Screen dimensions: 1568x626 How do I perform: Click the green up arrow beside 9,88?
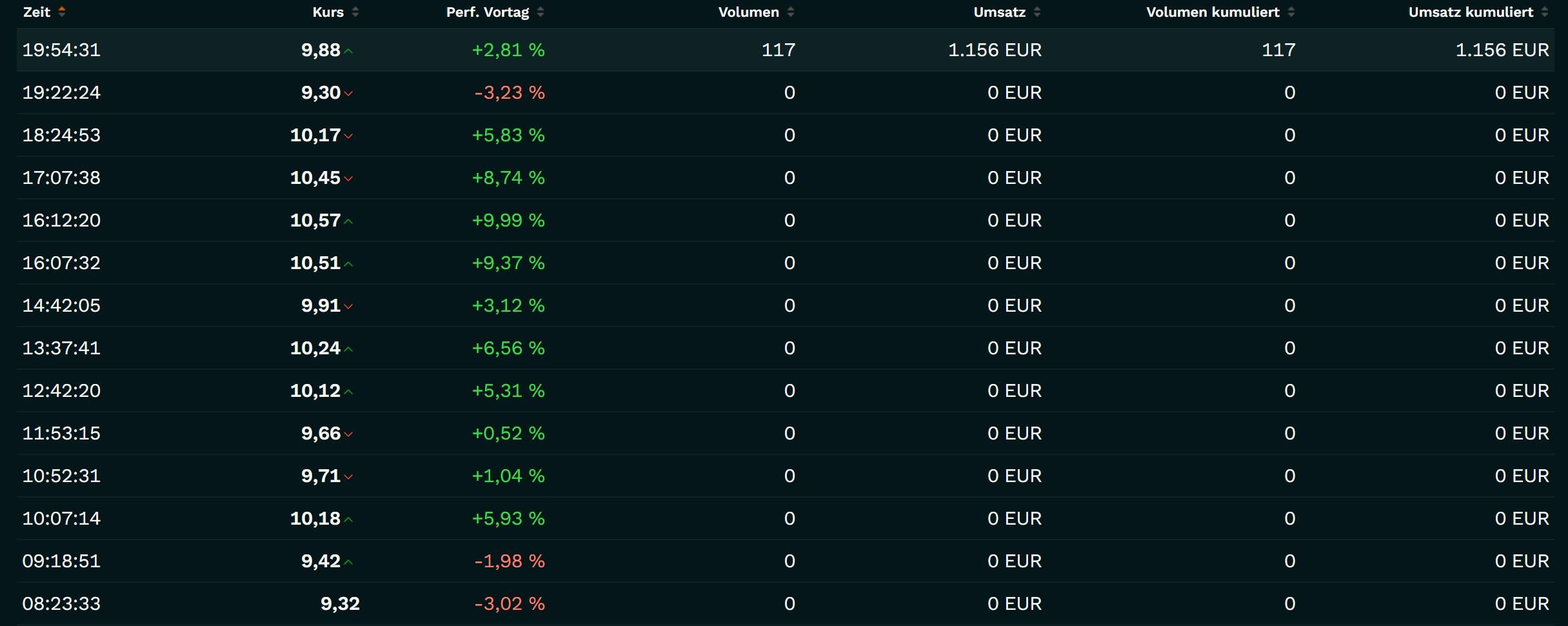click(x=349, y=51)
